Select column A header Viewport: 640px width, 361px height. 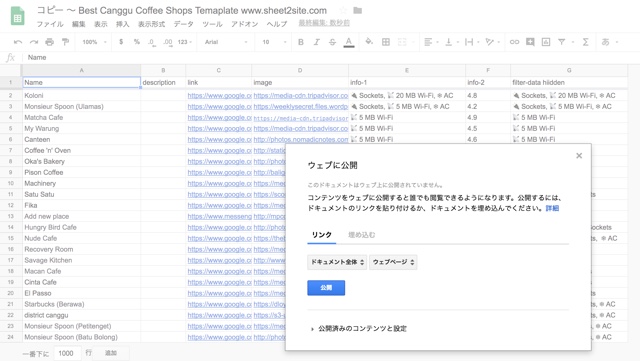[81, 70]
